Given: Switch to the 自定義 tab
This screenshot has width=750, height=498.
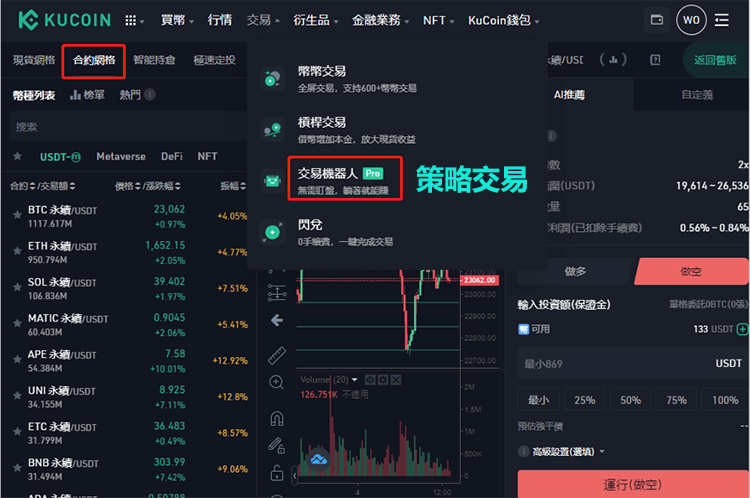Looking at the screenshot, I should pyautogui.click(x=697, y=95).
